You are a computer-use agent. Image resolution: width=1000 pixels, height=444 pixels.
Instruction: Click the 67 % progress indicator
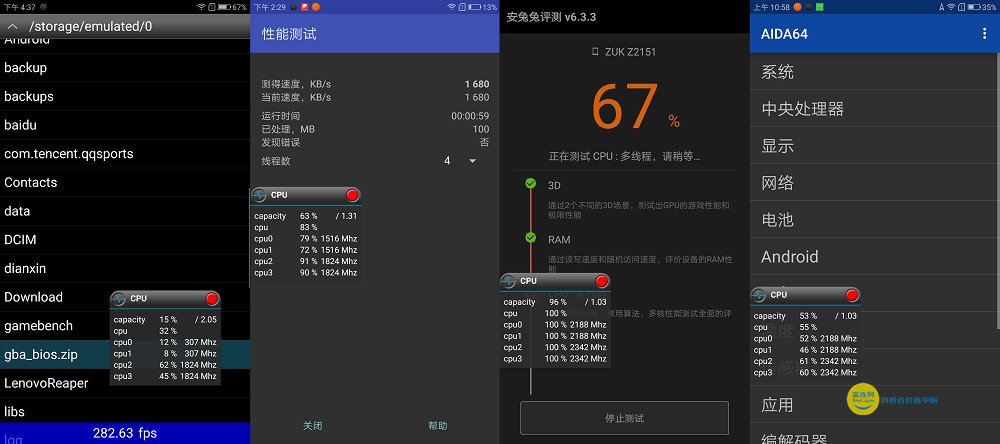click(x=635, y=107)
